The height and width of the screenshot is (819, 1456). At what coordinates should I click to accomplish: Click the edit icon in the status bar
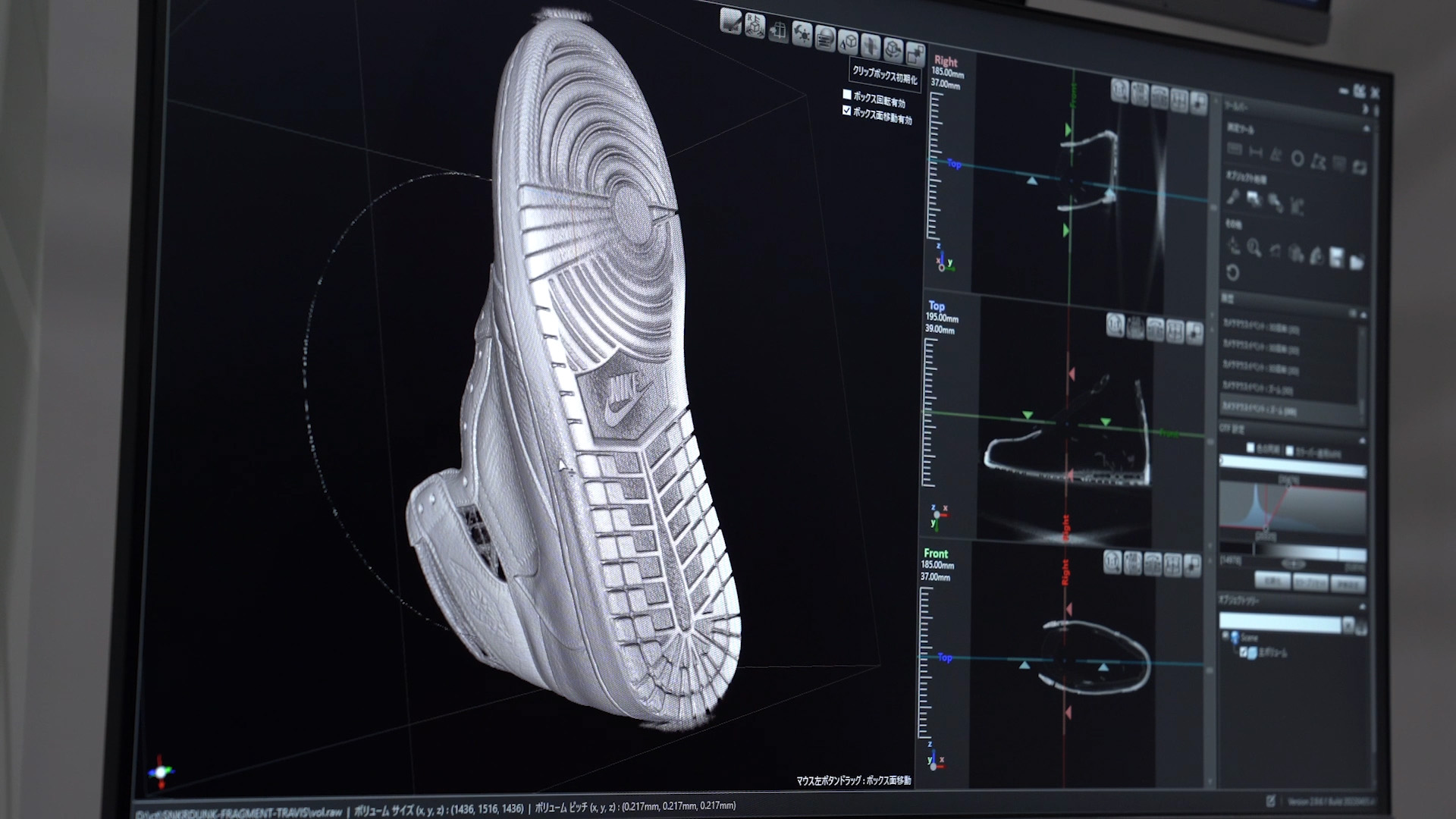(x=1270, y=801)
